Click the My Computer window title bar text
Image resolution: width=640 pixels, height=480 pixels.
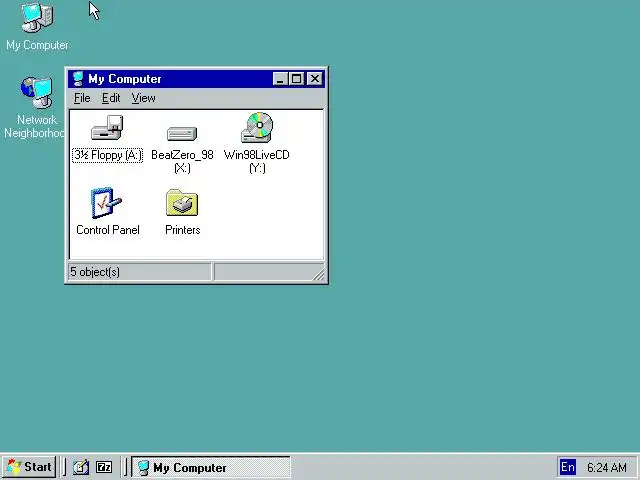tap(124, 79)
